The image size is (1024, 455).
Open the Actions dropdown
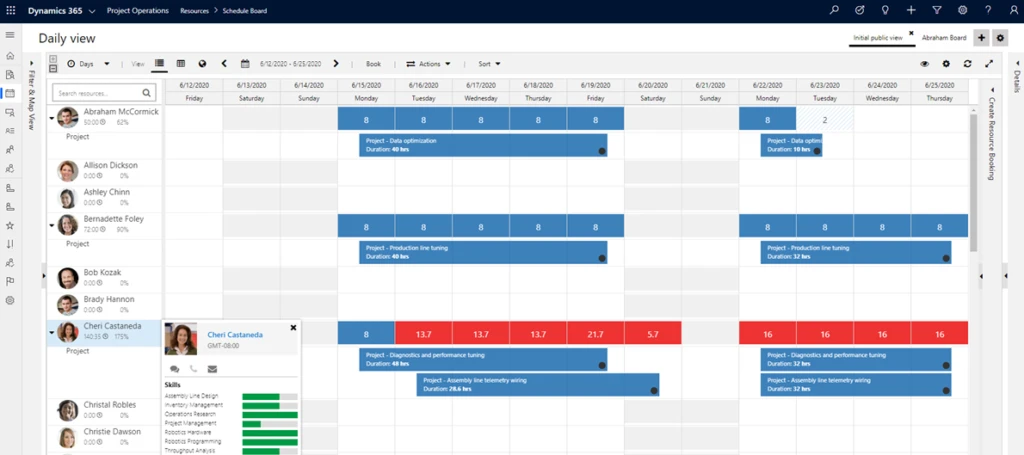click(x=428, y=64)
